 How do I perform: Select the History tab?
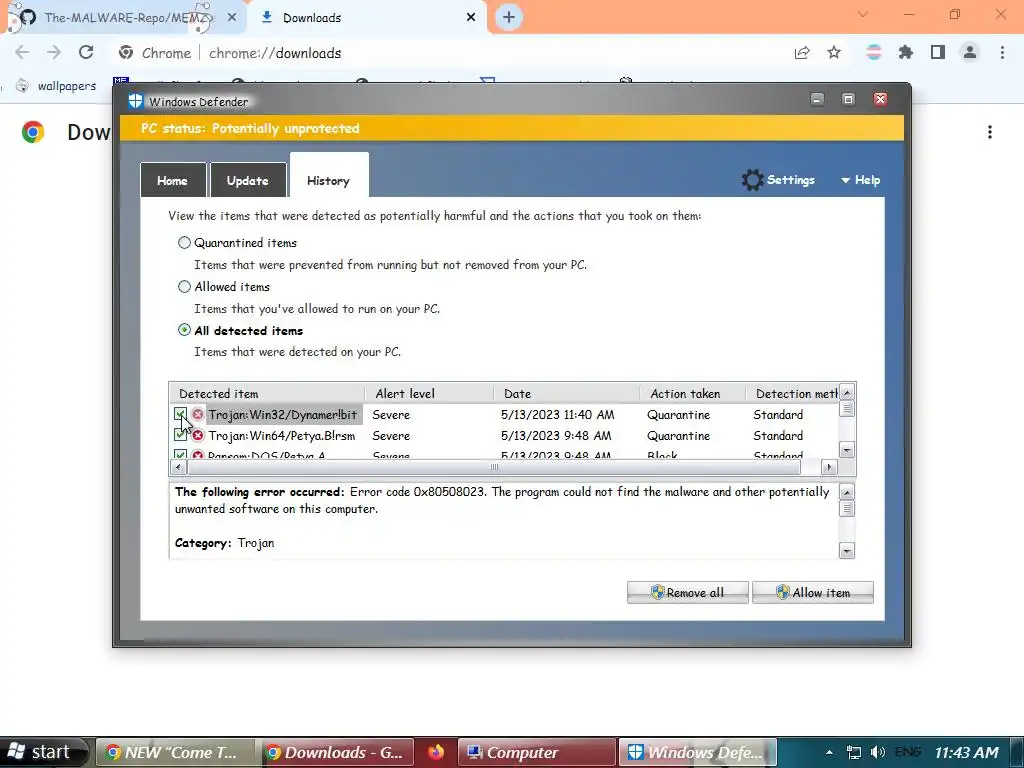click(328, 176)
